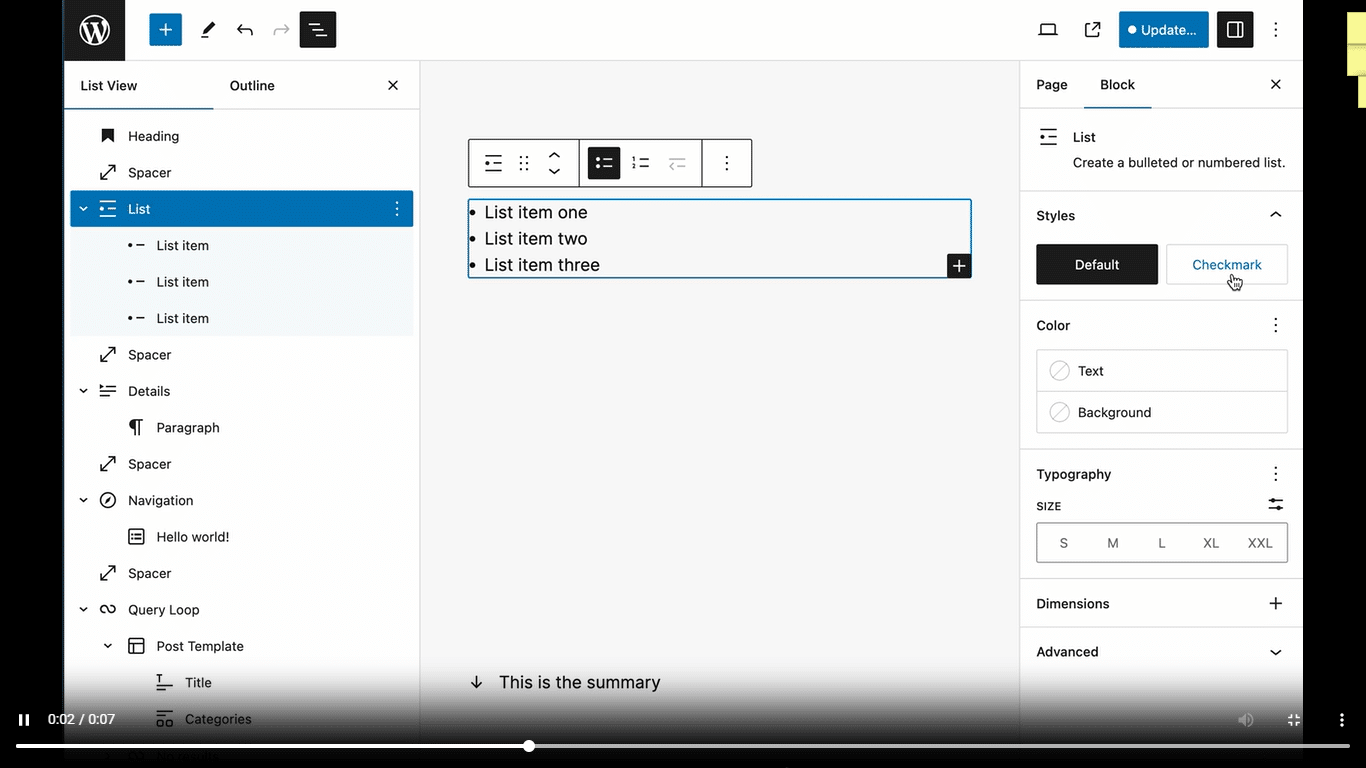Click the Outdent toolbar icon

[x=677, y=163]
